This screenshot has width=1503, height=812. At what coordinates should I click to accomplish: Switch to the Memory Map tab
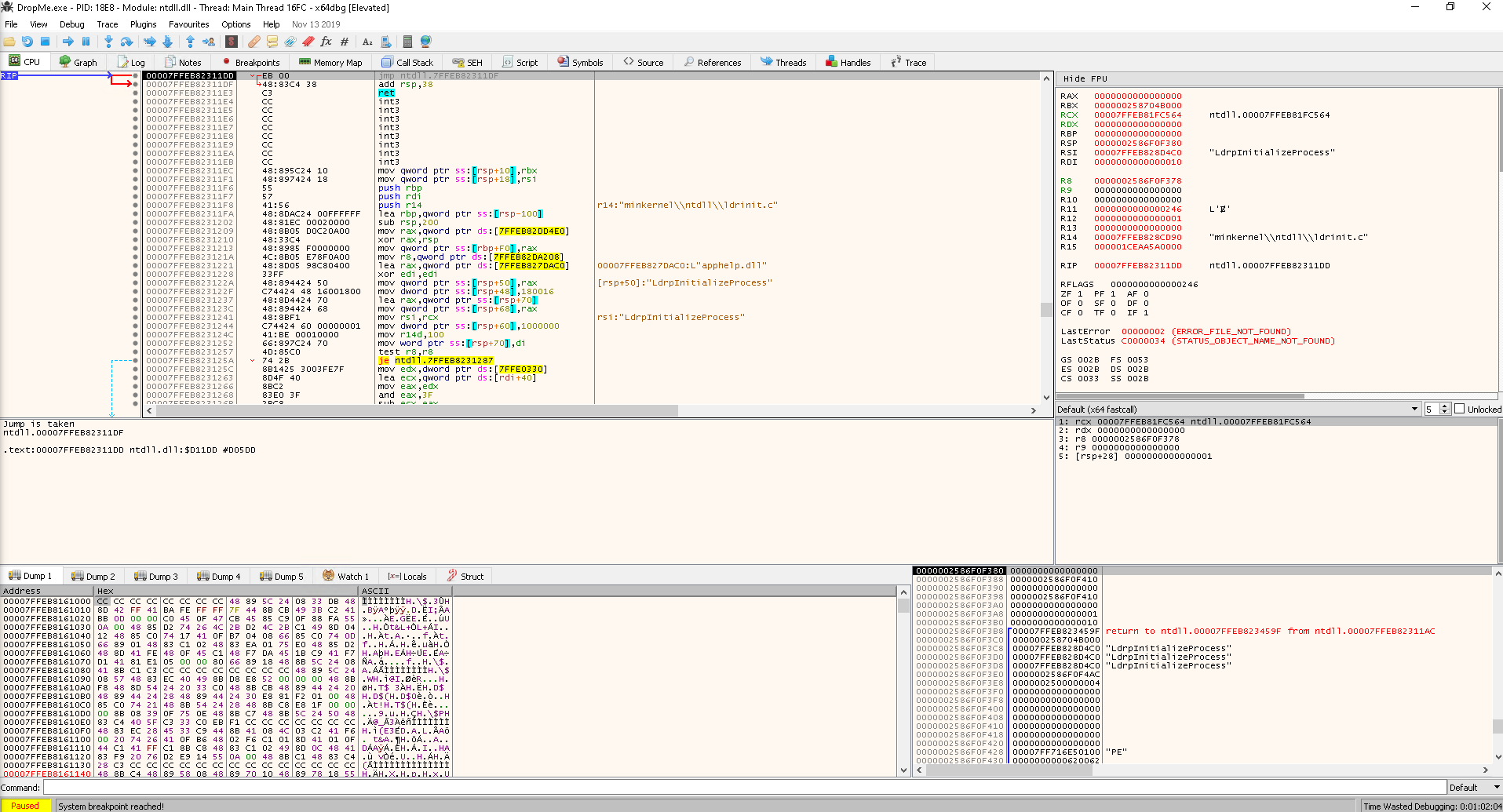click(330, 62)
